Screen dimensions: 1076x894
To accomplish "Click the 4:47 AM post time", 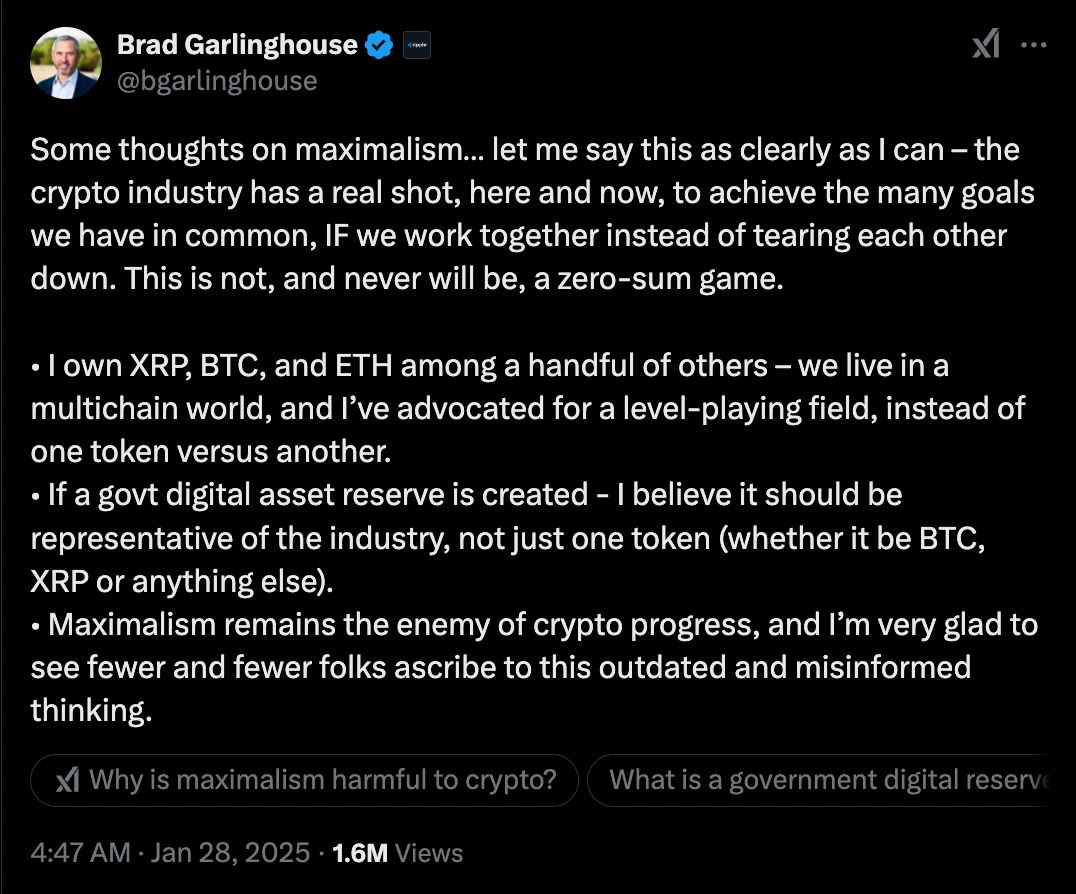I will [x=81, y=853].
